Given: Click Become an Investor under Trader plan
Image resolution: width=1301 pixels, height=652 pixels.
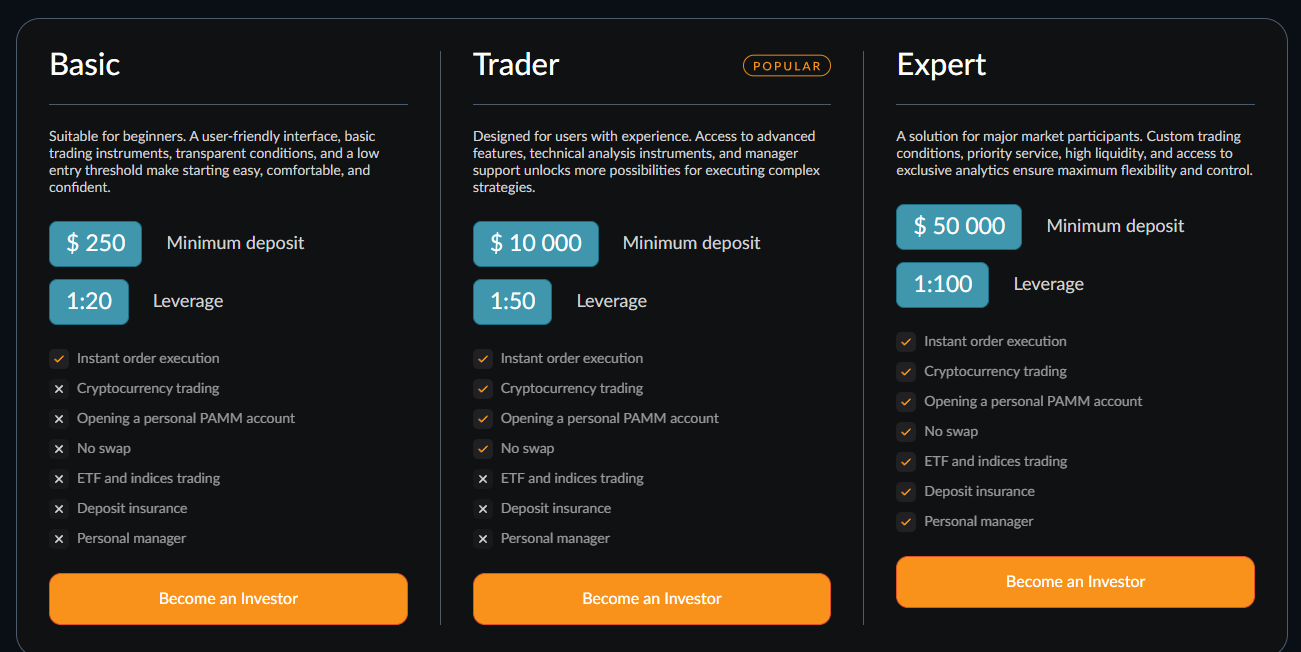Looking at the screenshot, I should (x=651, y=598).
